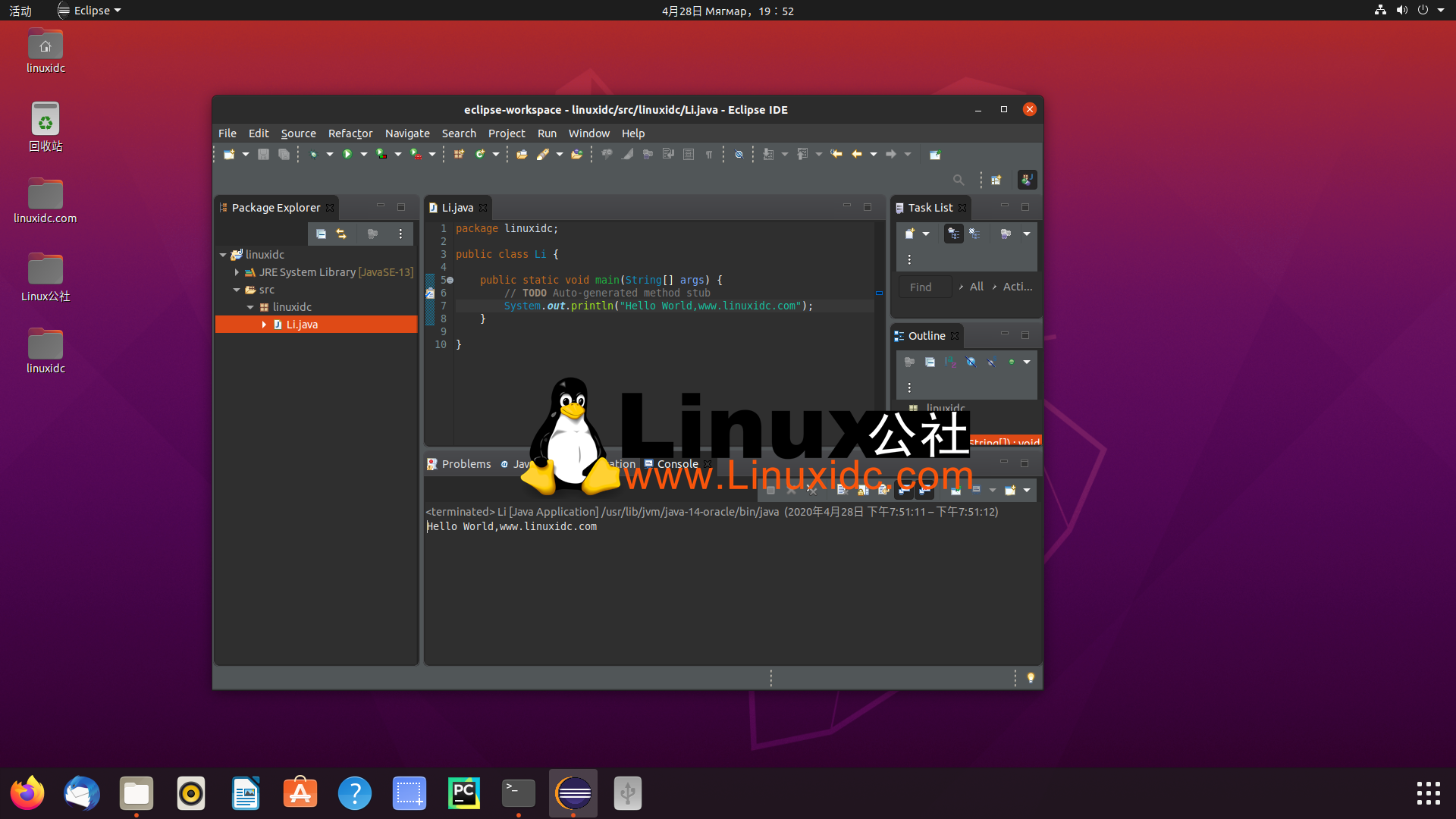Click Scroll Lock icon in Console
Viewport: 1456px width, 819px height.
(863, 490)
